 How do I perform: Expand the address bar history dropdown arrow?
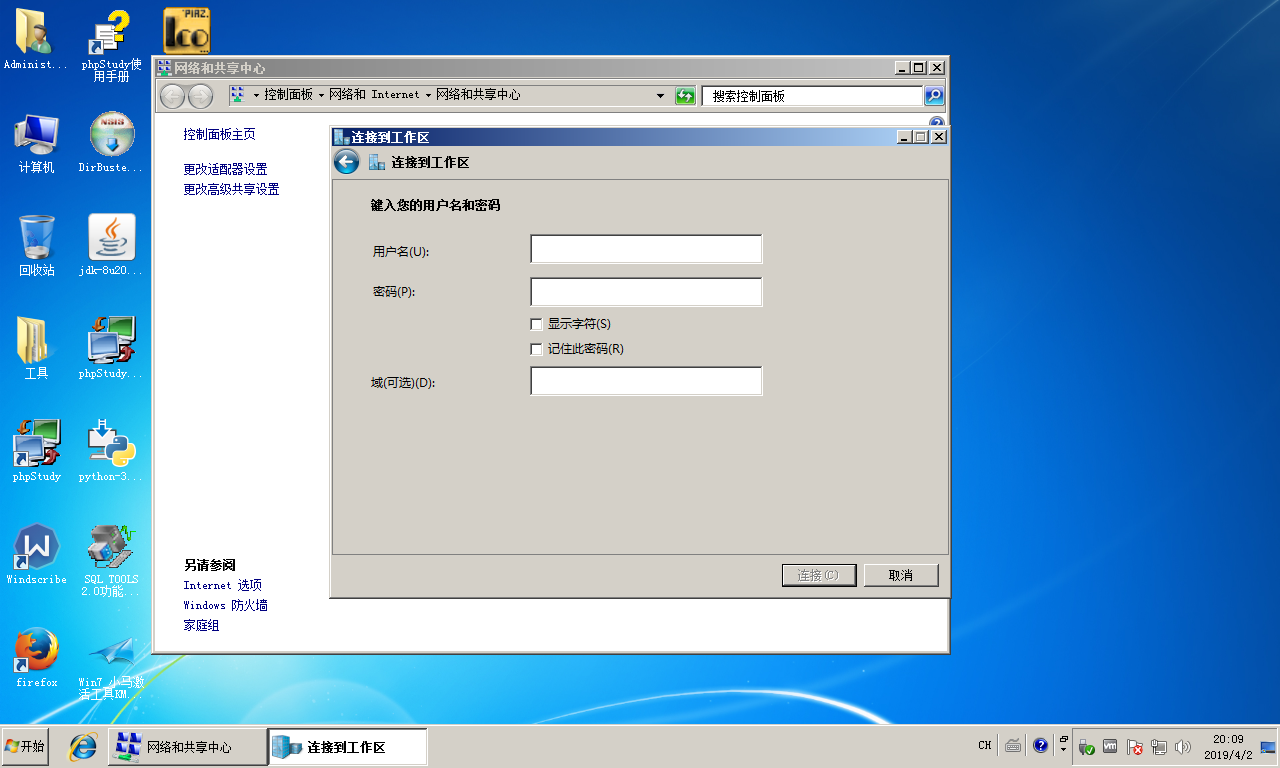660,96
